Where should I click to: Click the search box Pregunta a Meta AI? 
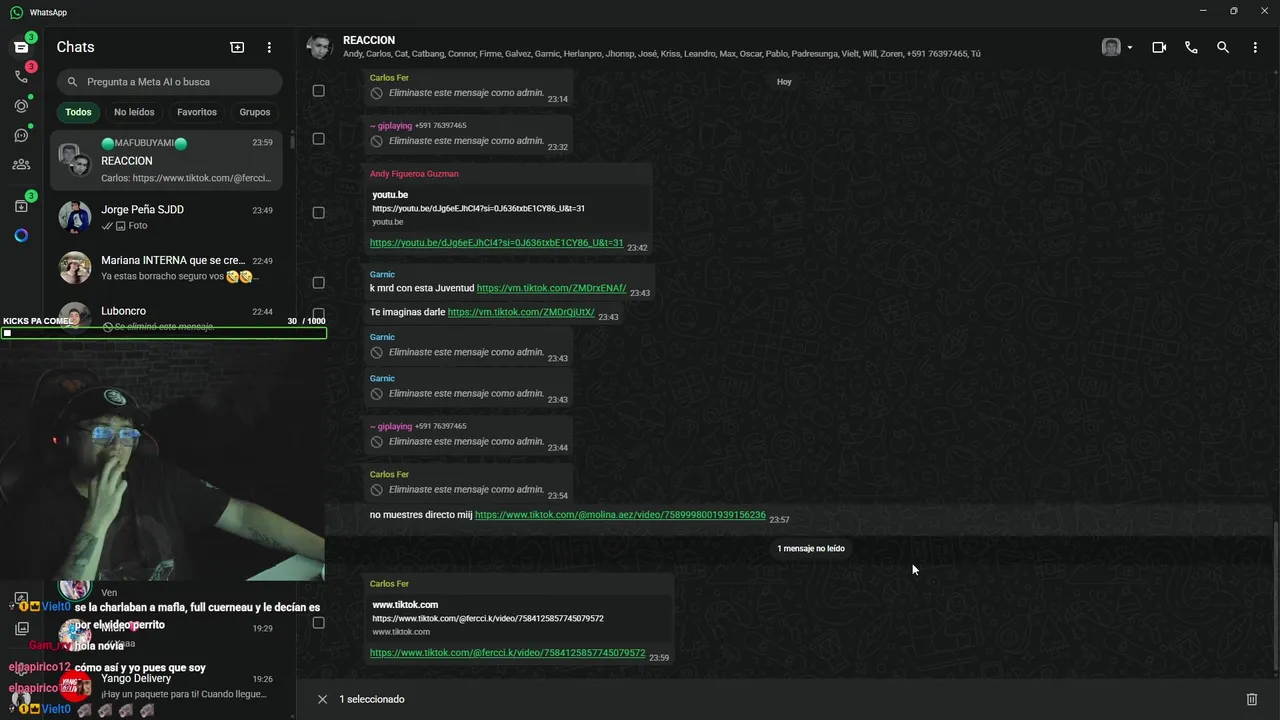pos(169,82)
